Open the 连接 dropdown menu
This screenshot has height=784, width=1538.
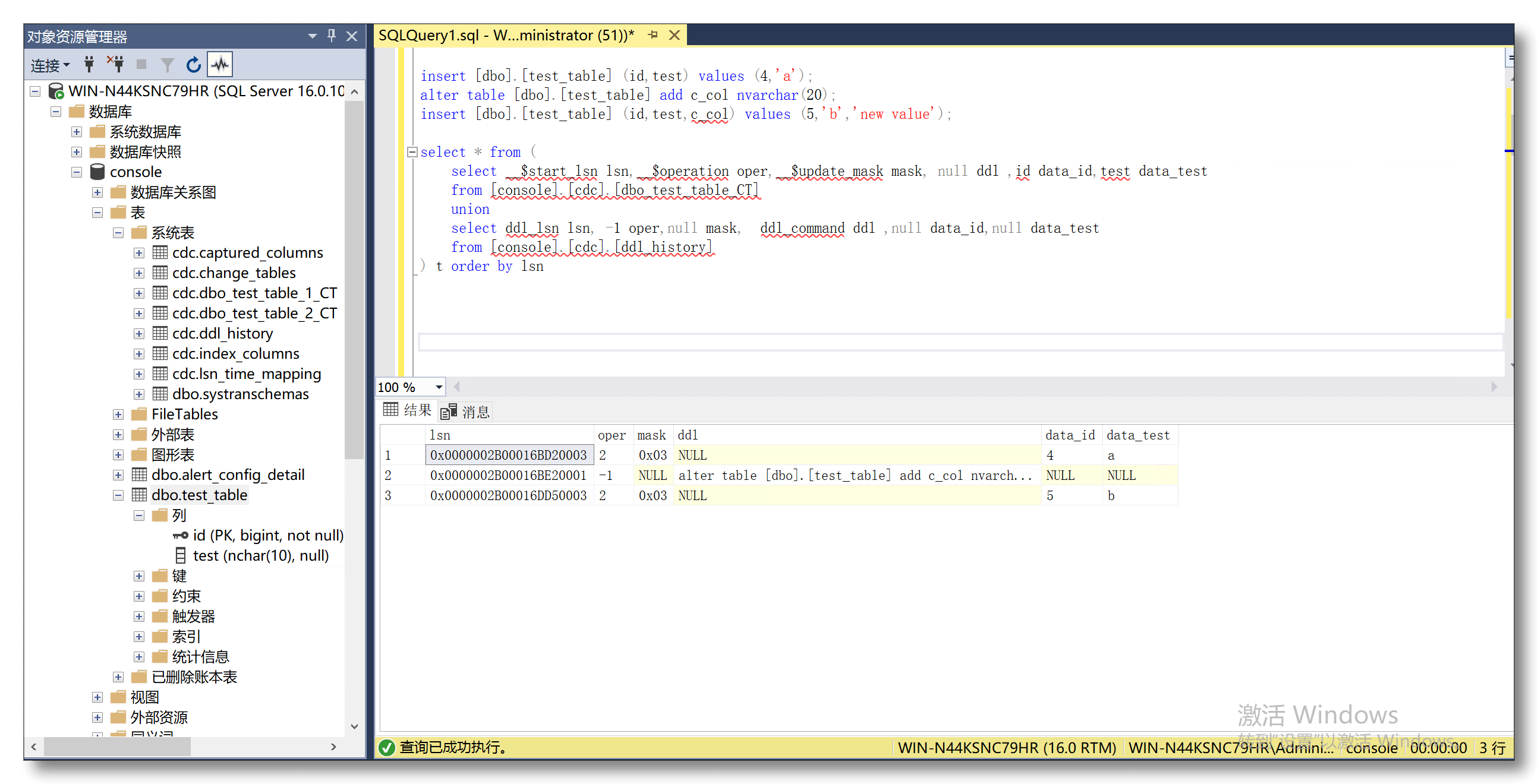pyautogui.click(x=50, y=64)
